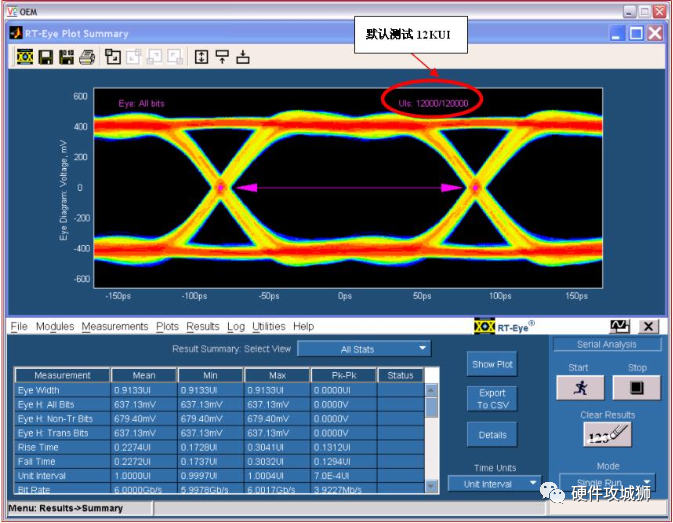The width and height of the screenshot is (673, 523).
Task: Click the eye diagram icon in plot toolbar
Action: (26, 57)
